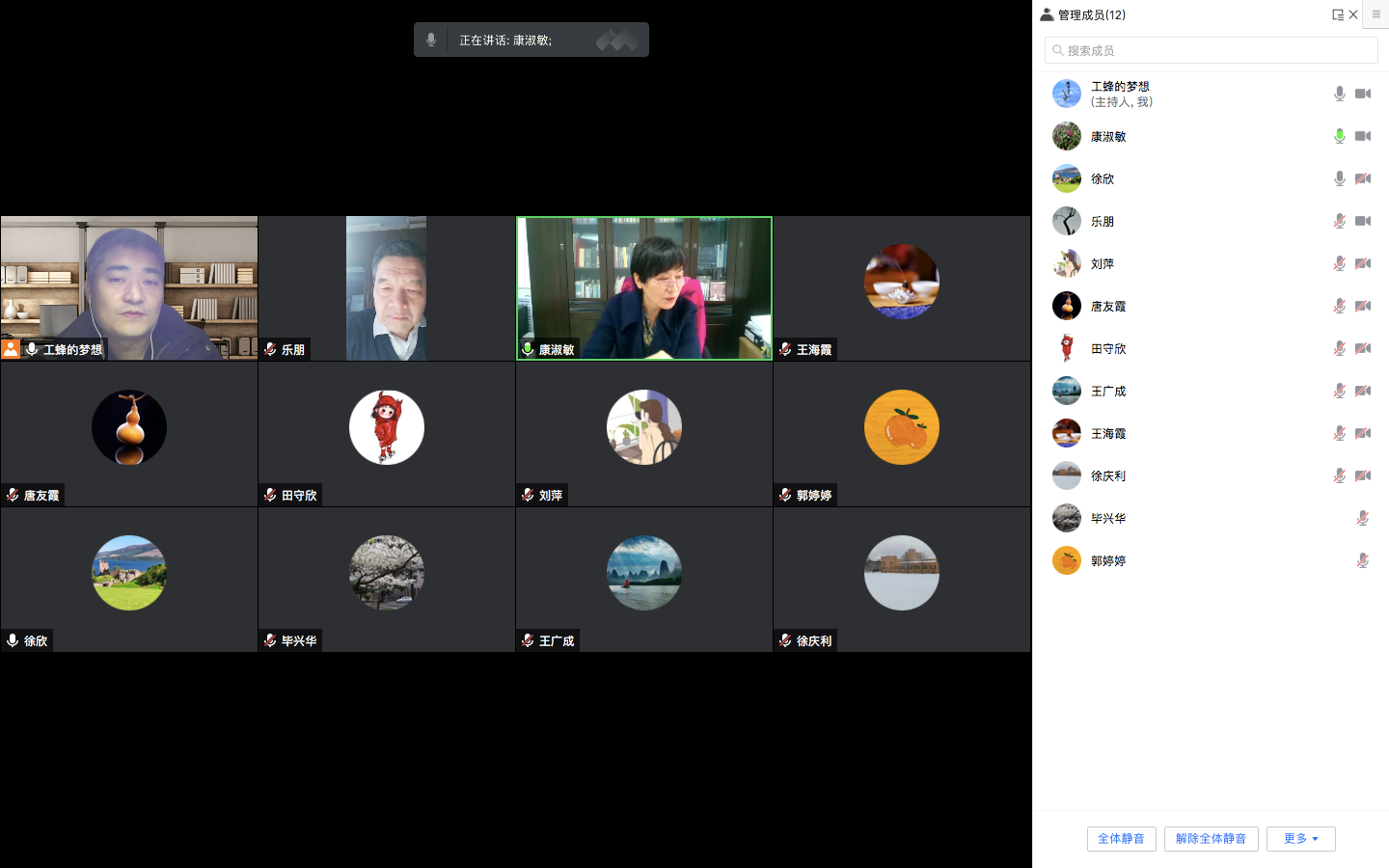Toggle 刘萍's muted microphone in list
The height and width of the screenshot is (868, 1389).
tap(1339, 263)
